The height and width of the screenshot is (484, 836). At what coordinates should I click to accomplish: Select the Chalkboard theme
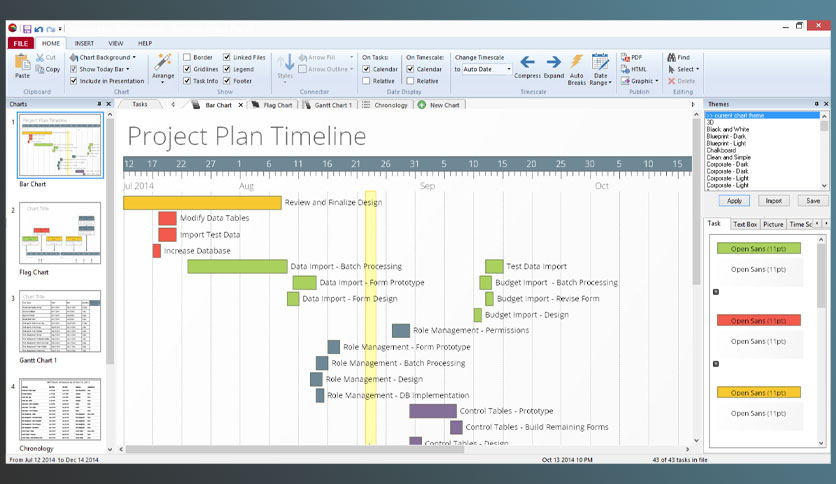pyautogui.click(x=721, y=150)
